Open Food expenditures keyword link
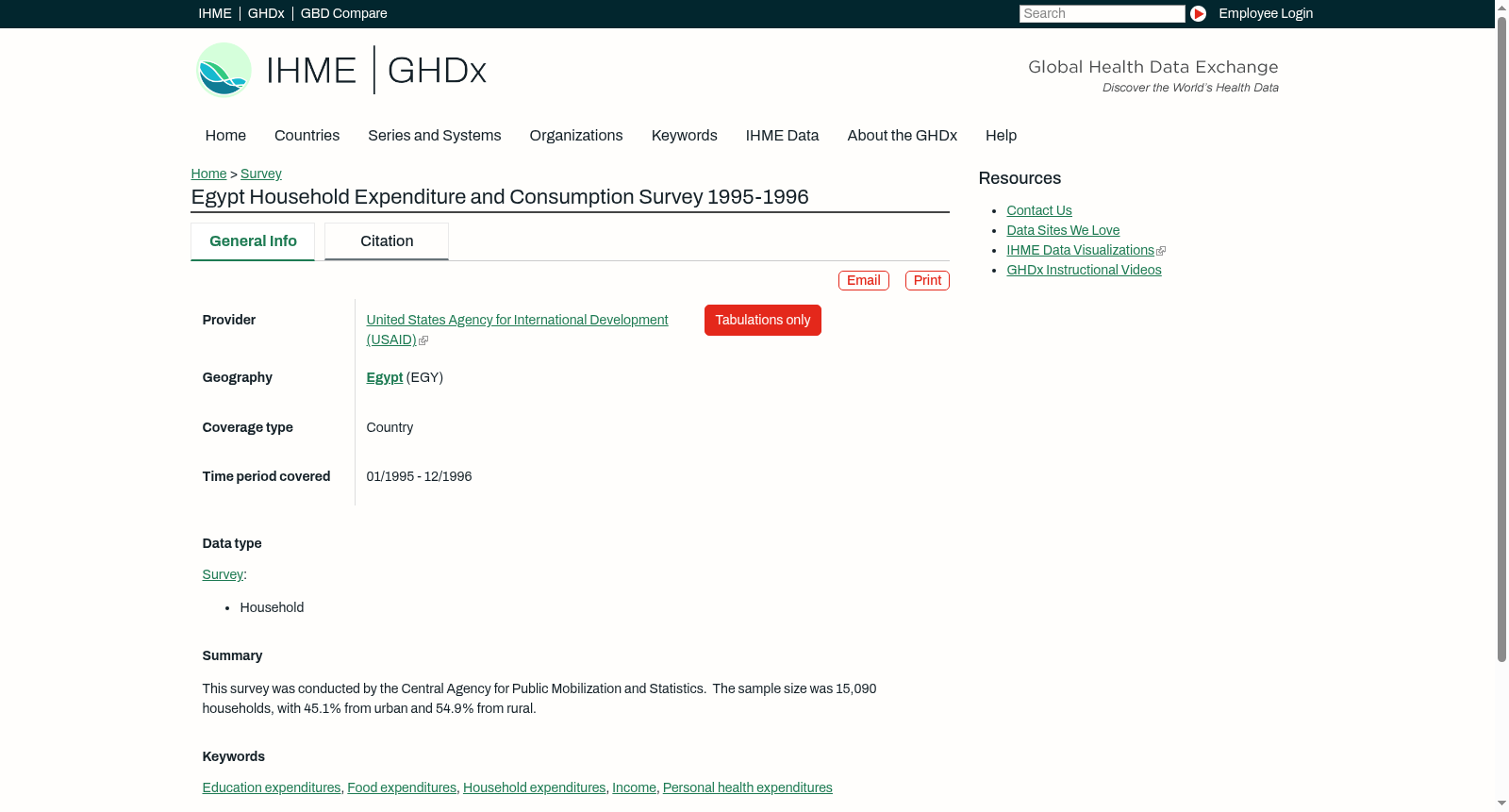Image resolution: width=1509 pixels, height=812 pixels. pos(402,787)
